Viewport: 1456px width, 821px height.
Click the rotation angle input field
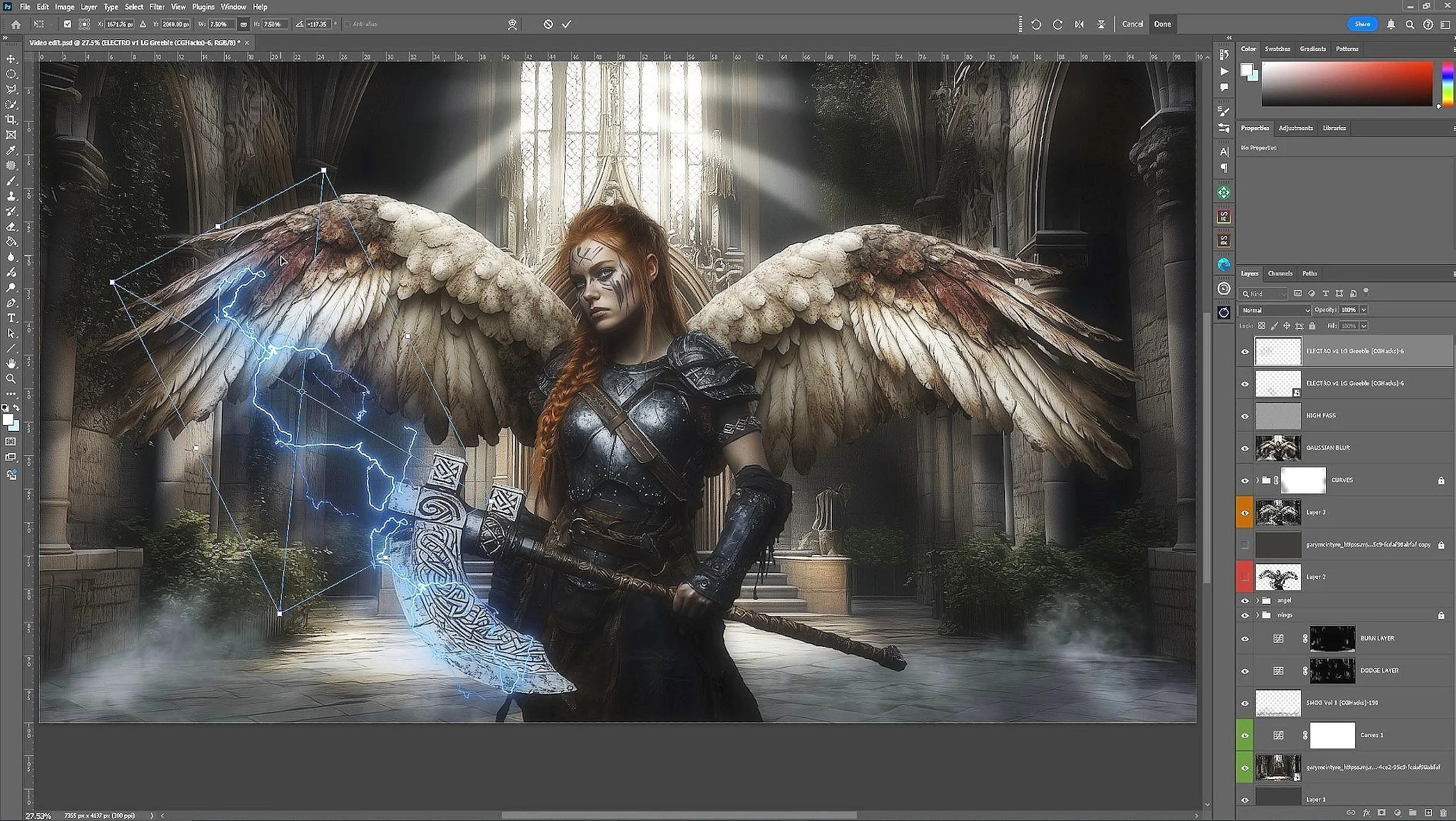(318, 24)
